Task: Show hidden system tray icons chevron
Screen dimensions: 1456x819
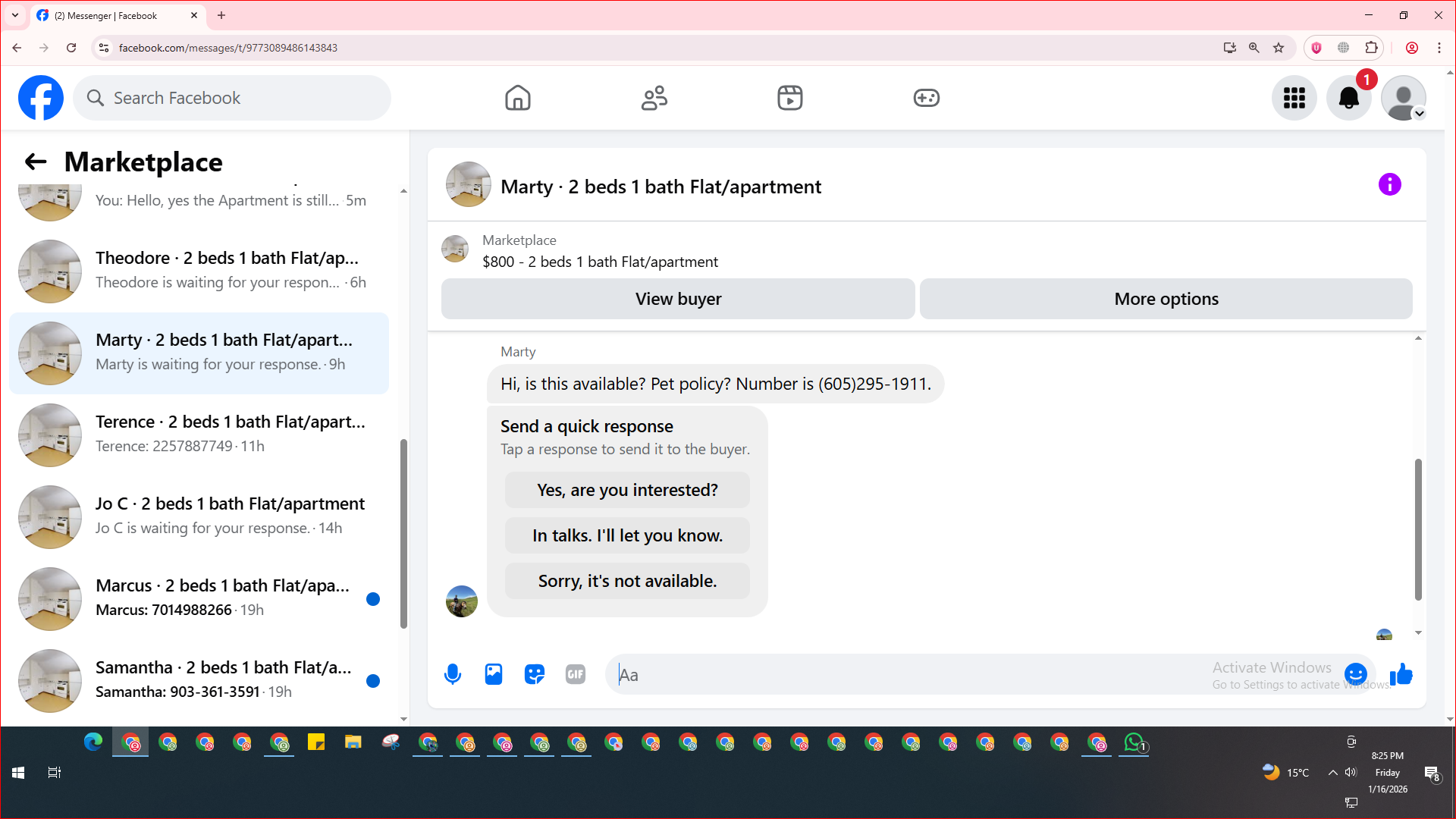Action: (1332, 773)
